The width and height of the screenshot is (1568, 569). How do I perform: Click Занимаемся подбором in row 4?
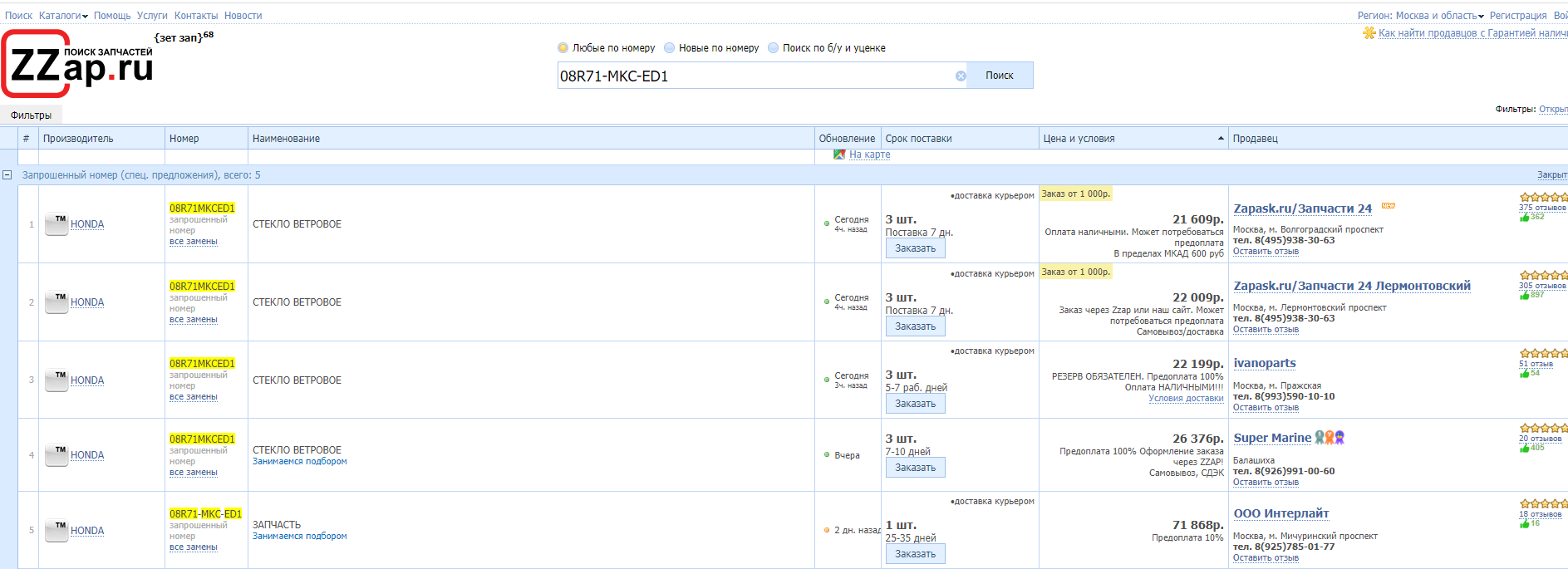300,461
